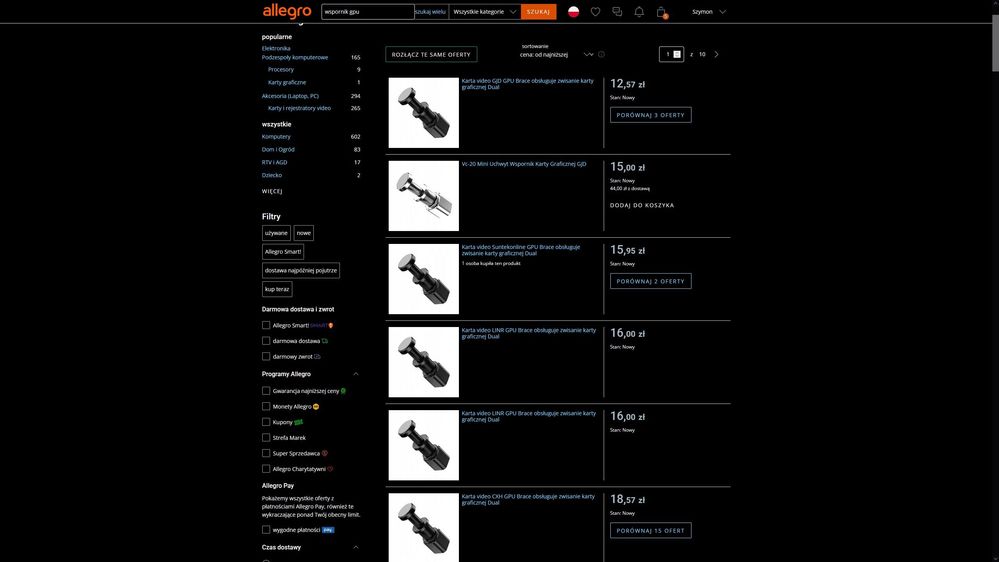Go to next results page arrow

coord(716,54)
